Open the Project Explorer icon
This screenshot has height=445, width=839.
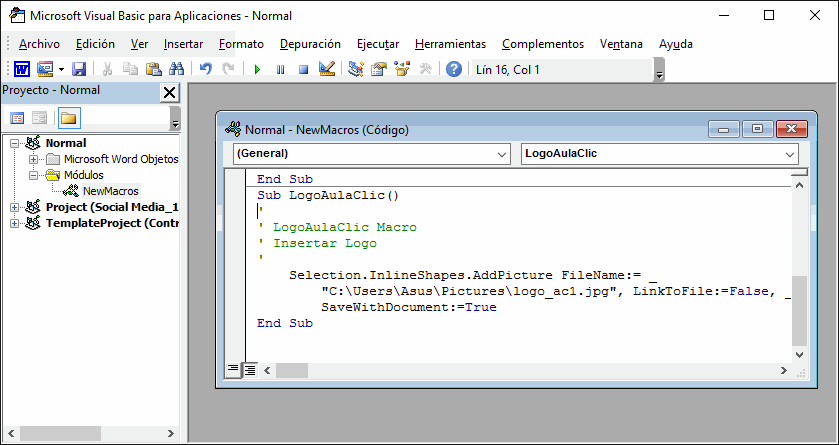355,69
